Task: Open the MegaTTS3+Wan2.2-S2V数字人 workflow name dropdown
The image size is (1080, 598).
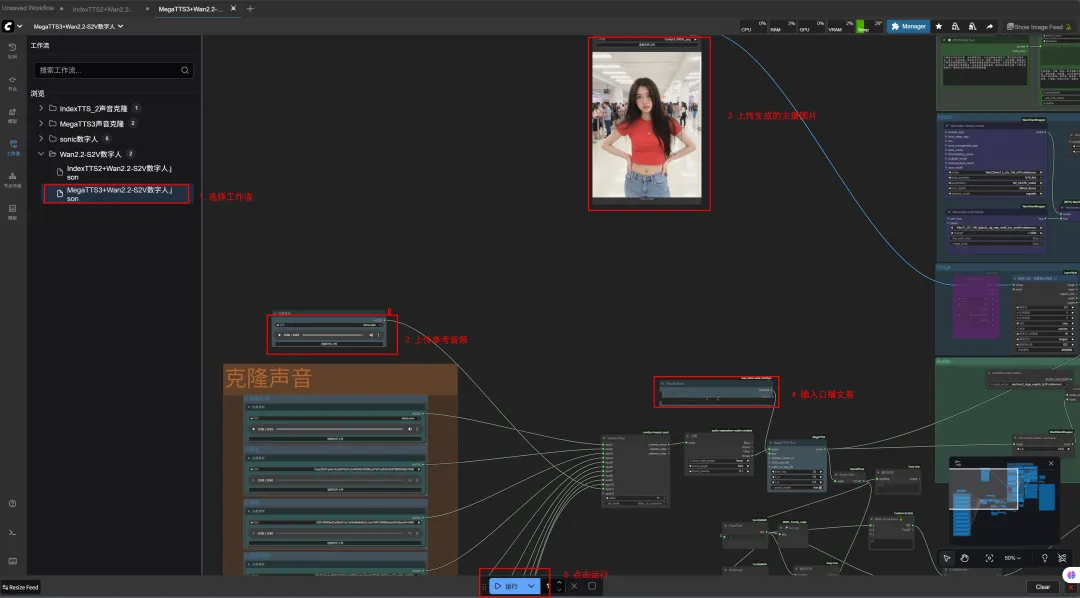Action: (x=78, y=26)
